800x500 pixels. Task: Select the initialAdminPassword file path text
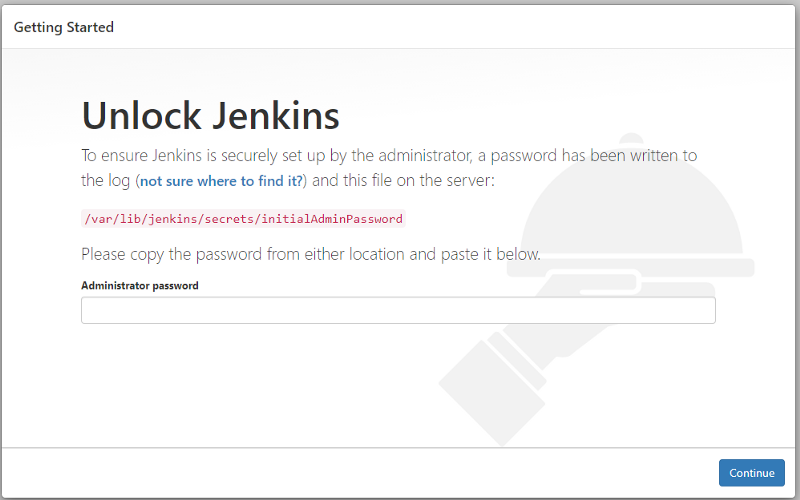(x=244, y=218)
